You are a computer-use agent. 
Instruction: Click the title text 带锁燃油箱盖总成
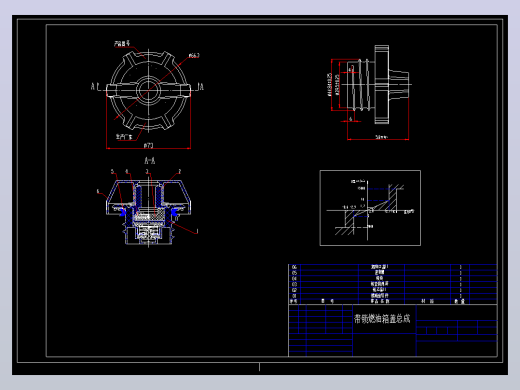[x=382, y=319]
